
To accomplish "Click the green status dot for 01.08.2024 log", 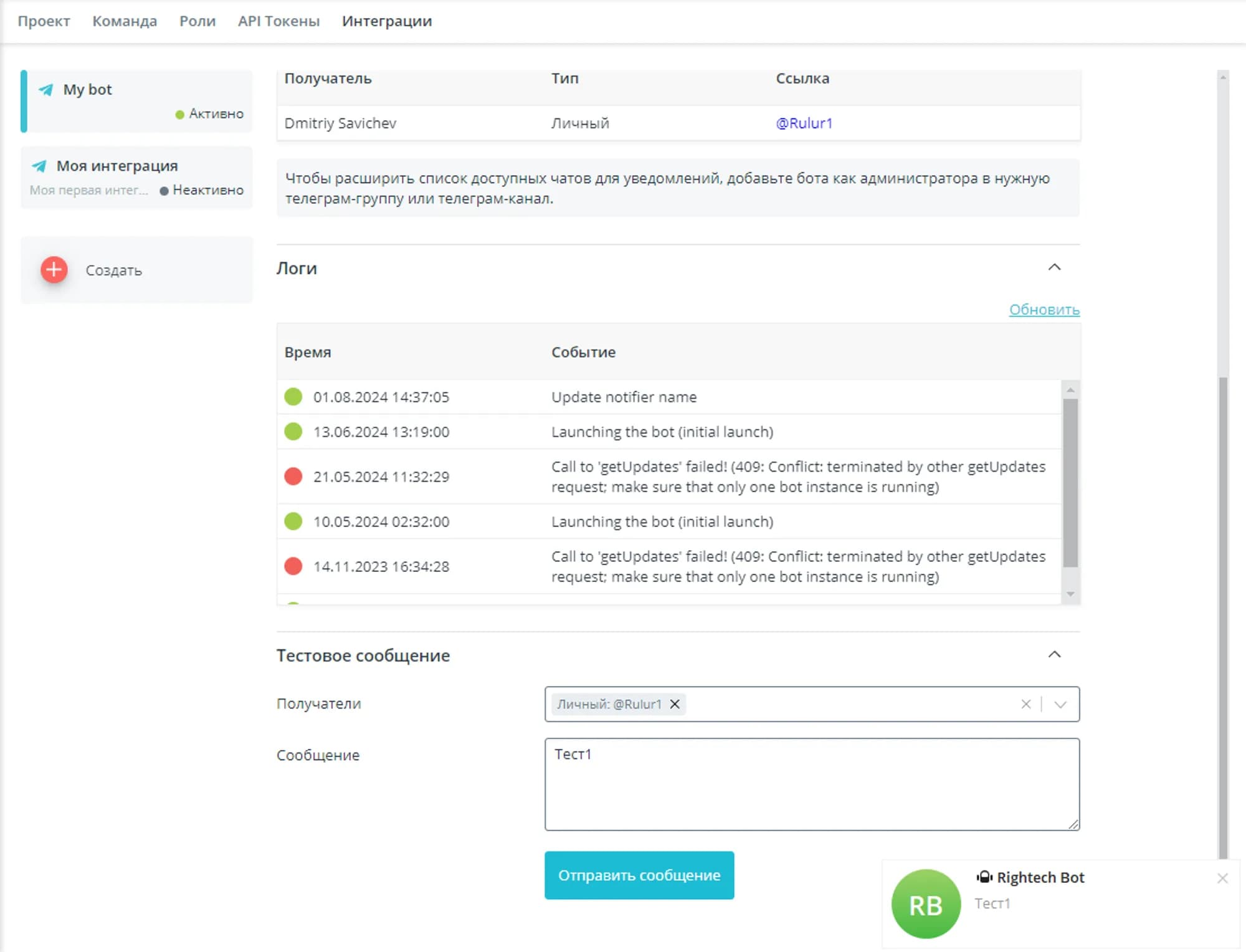I will (293, 397).
